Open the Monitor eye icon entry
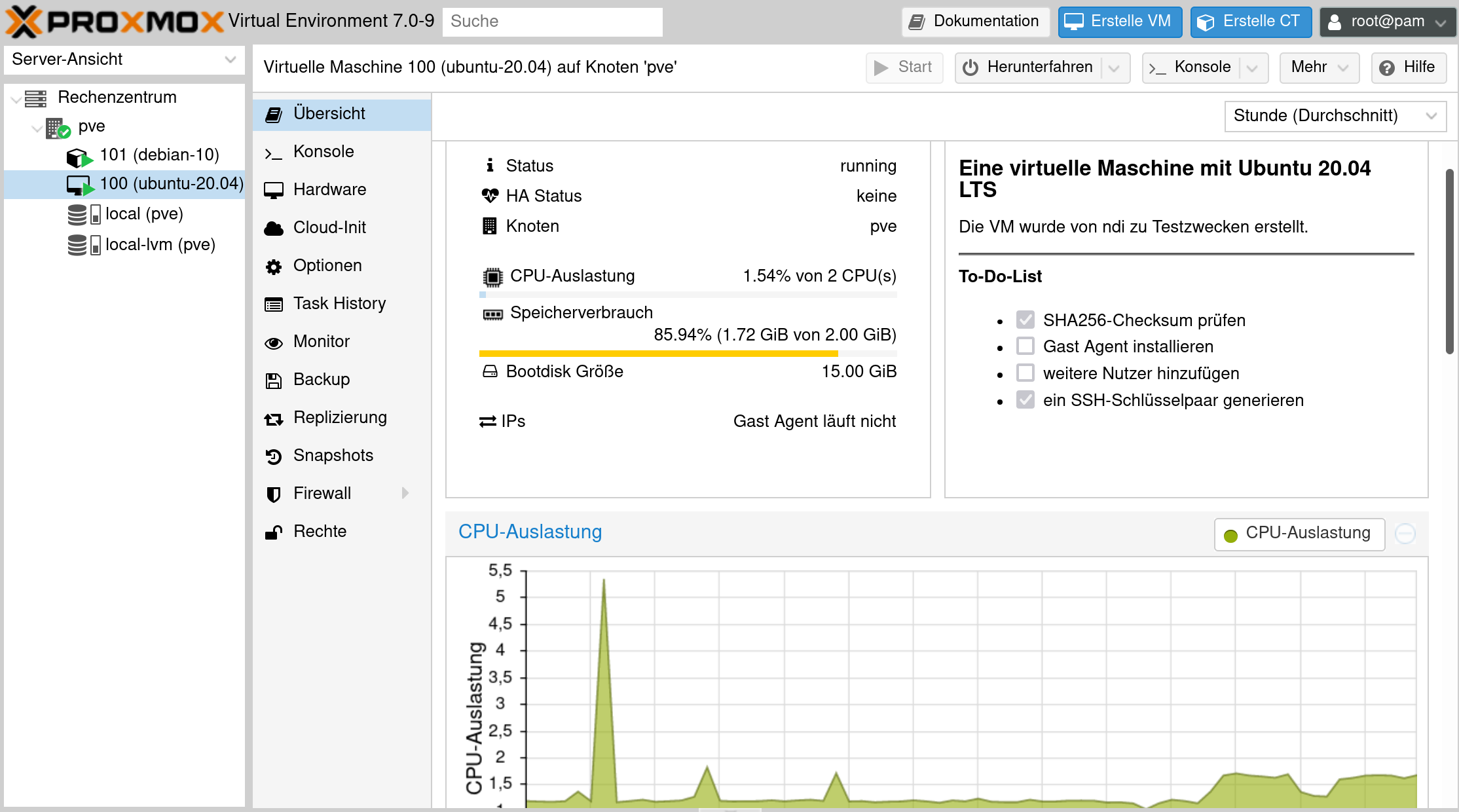Viewport: 1459px width, 812px height. click(273, 342)
